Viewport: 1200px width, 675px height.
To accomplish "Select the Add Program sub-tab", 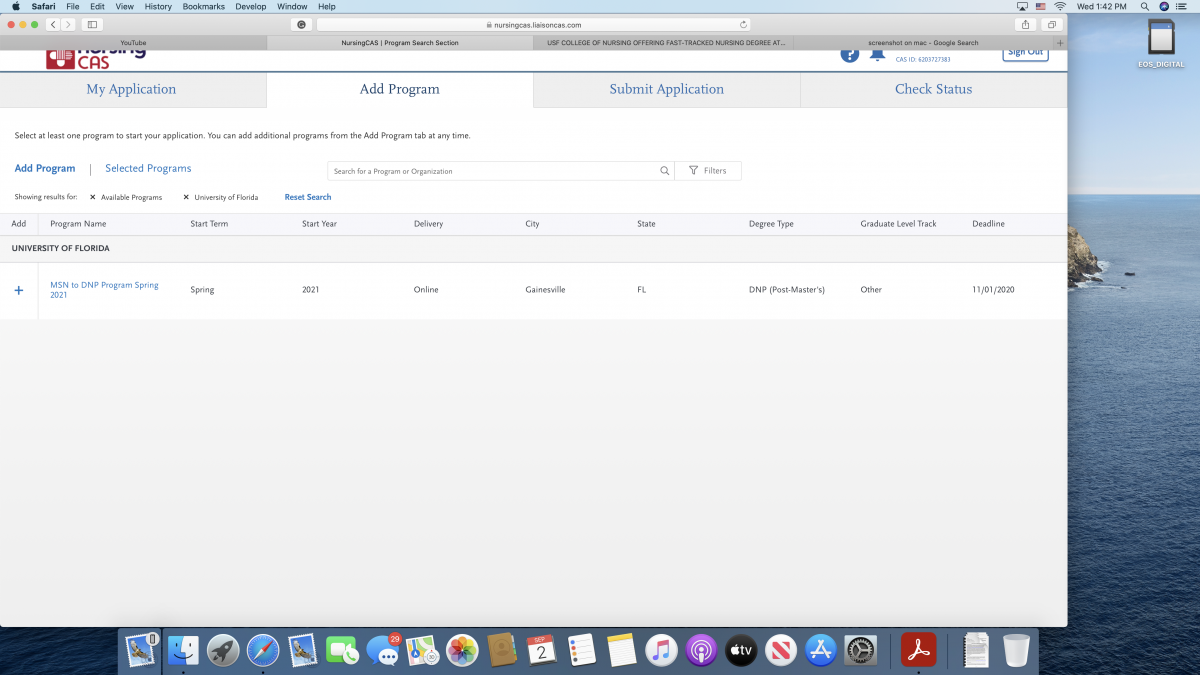I will (45, 169).
